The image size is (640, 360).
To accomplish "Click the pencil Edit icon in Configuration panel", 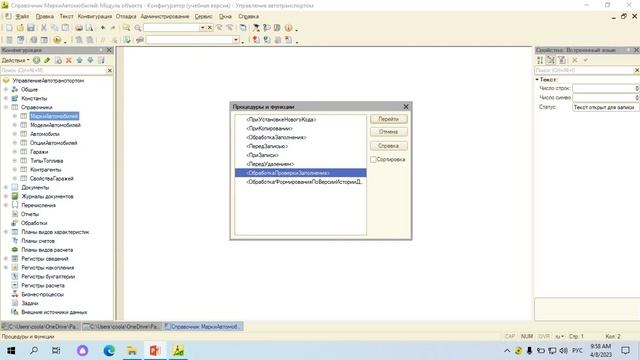I will [47, 60].
